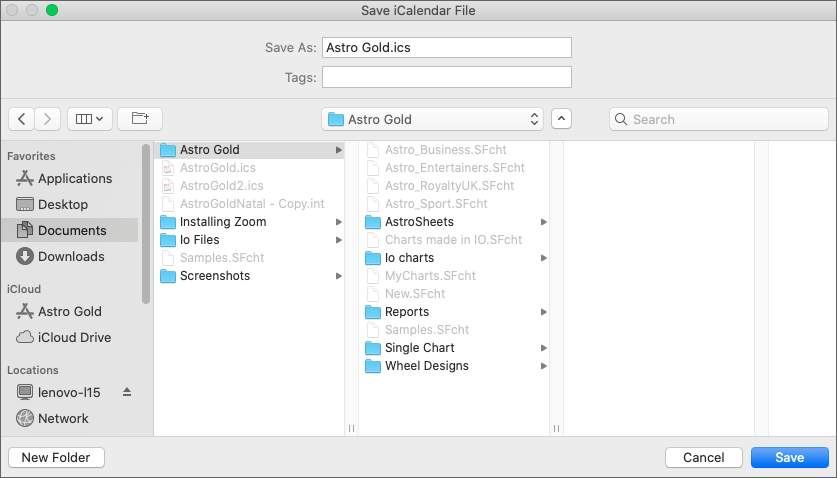This screenshot has width=837, height=478.
Task: Click the green zoom window button
Action: pyautogui.click(x=52, y=10)
